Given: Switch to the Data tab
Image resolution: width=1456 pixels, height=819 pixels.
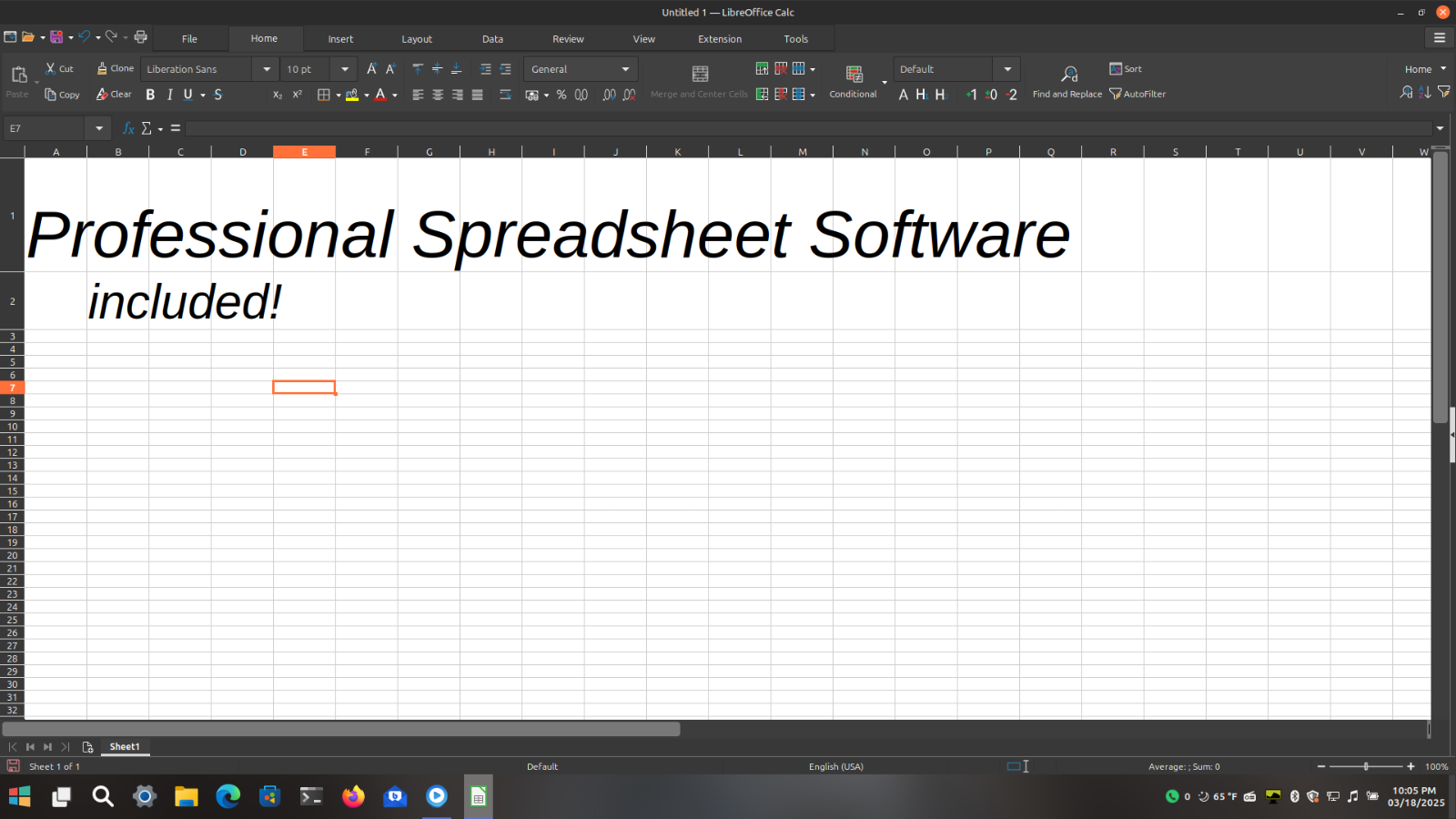Looking at the screenshot, I should tap(492, 39).
